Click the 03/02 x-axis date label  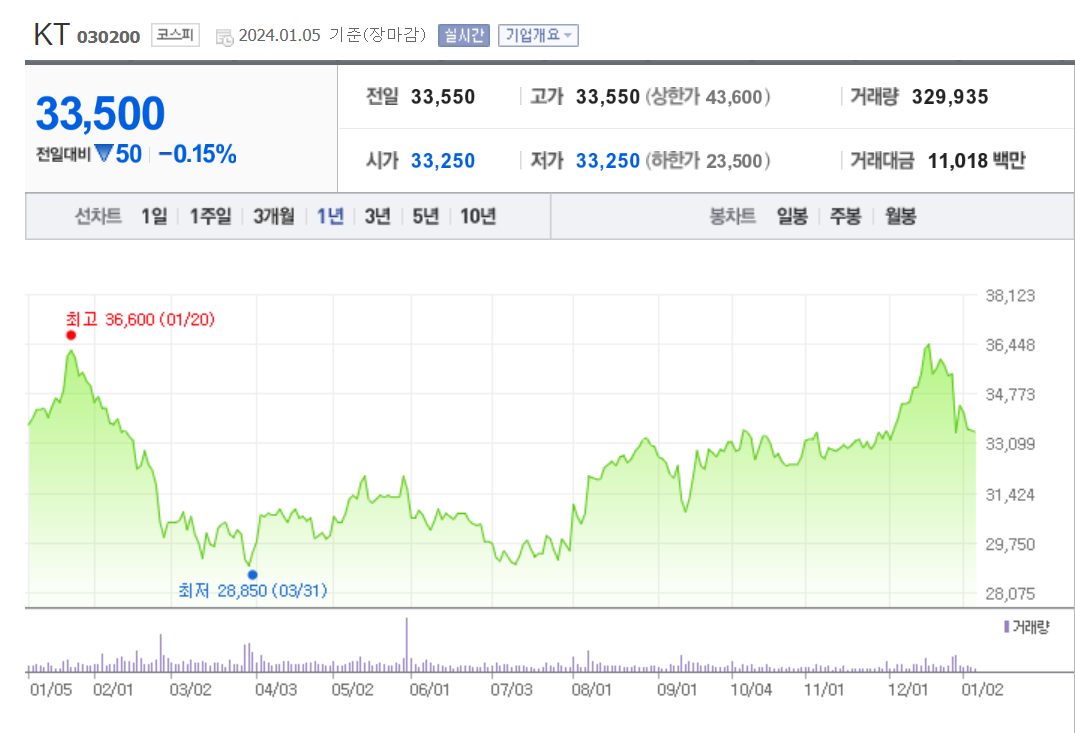(x=191, y=689)
